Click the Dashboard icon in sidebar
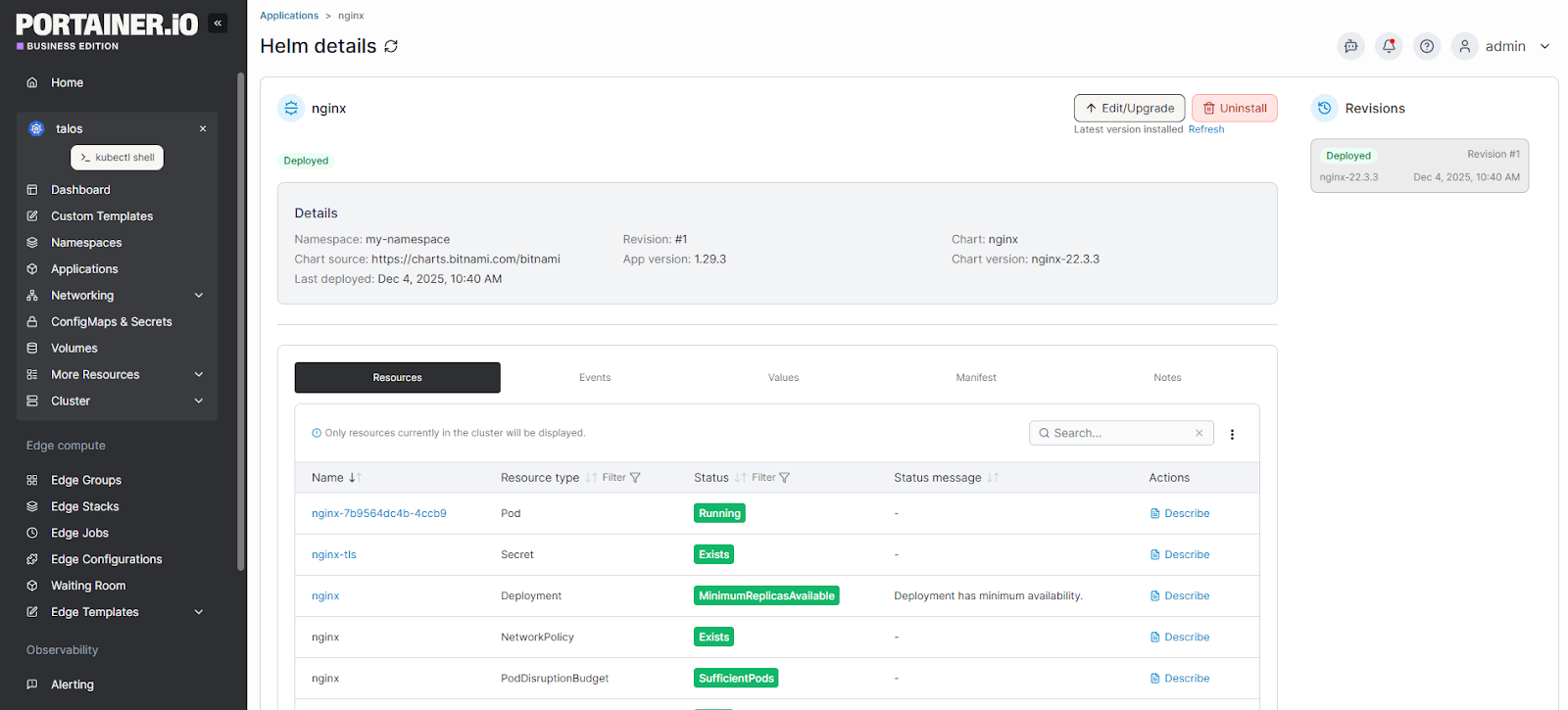Viewport: 1568px width, 710px height. 32,190
